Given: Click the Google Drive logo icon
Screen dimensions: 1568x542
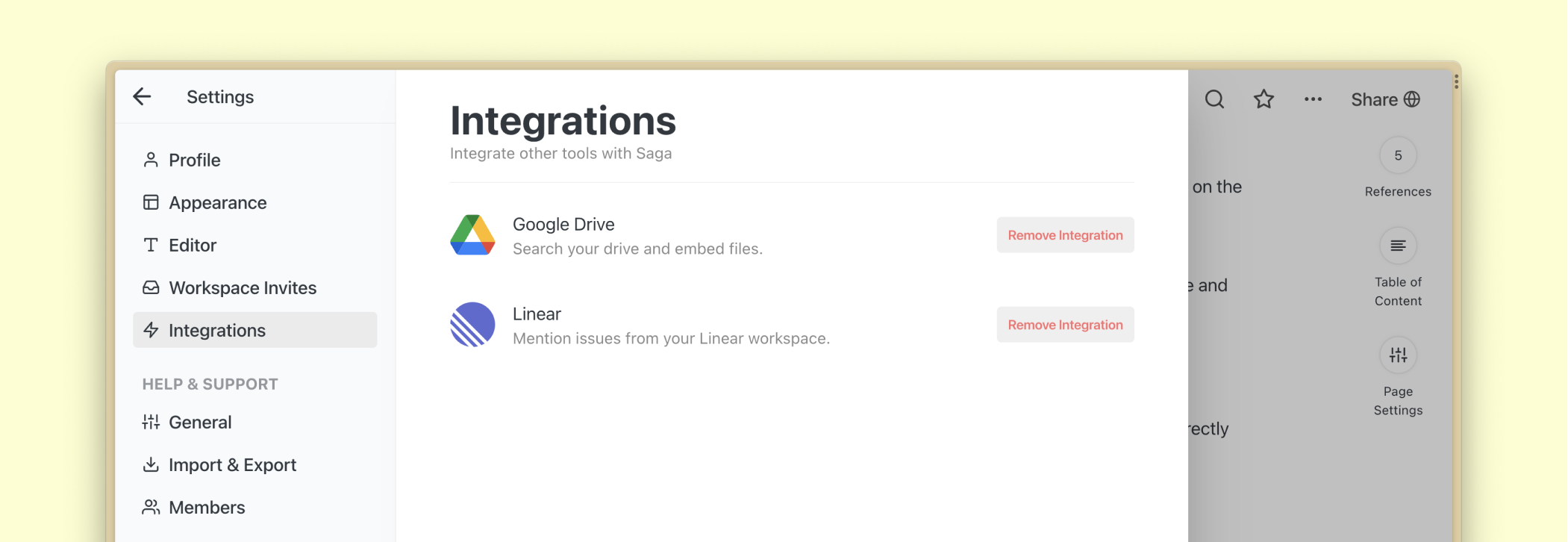Looking at the screenshot, I should tap(472, 235).
